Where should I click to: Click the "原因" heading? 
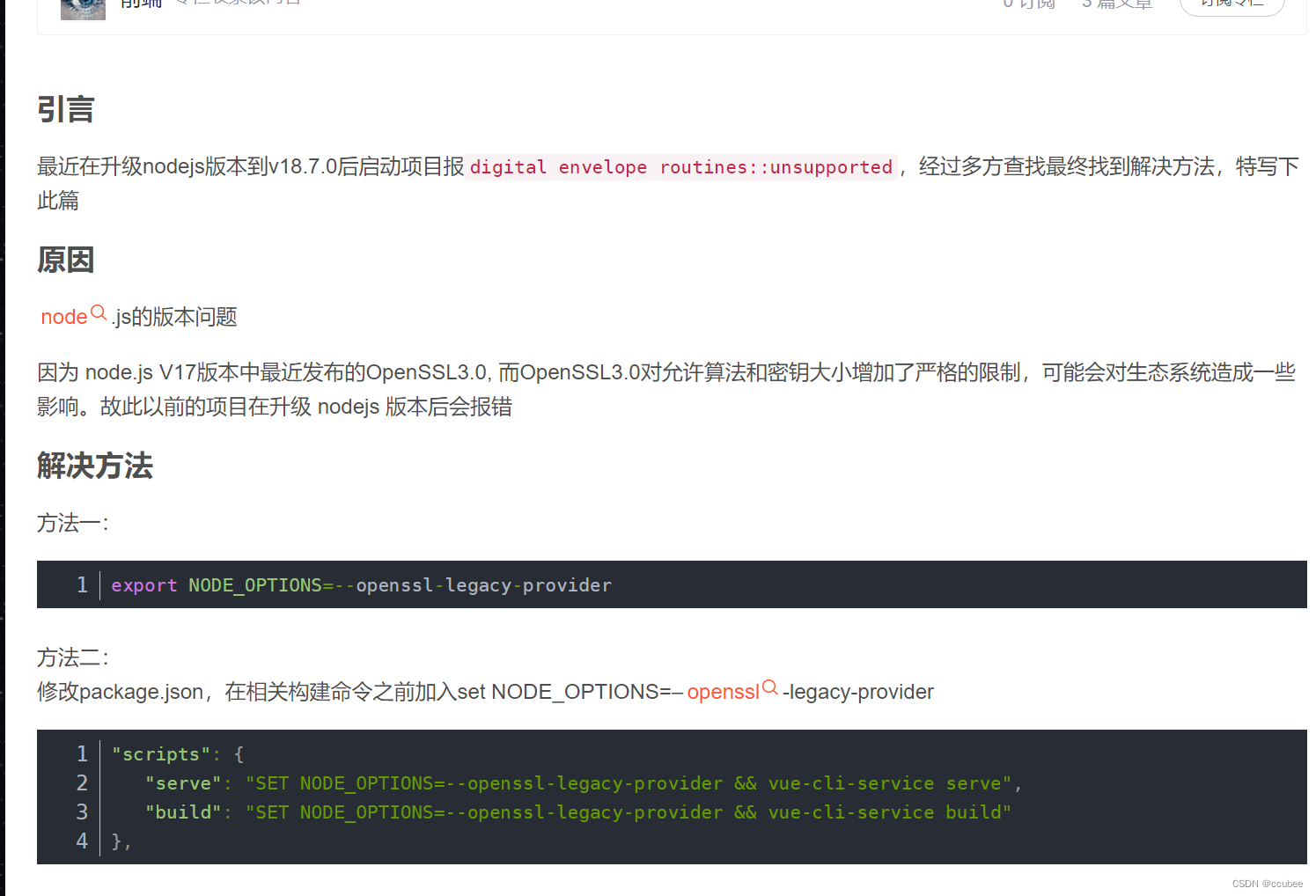point(66,260)
